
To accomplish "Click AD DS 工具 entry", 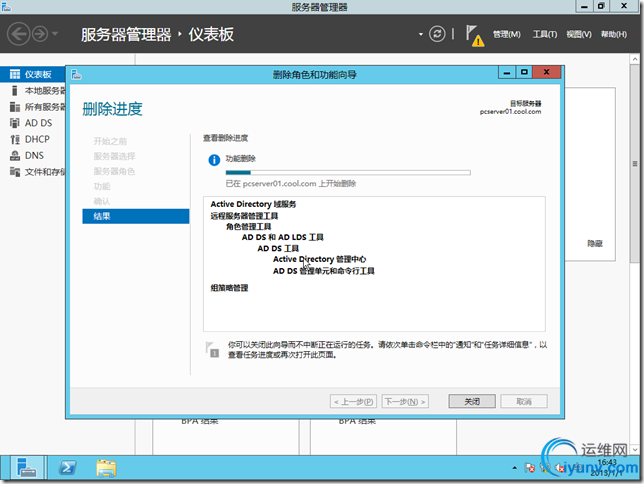I will coord(278,248).
